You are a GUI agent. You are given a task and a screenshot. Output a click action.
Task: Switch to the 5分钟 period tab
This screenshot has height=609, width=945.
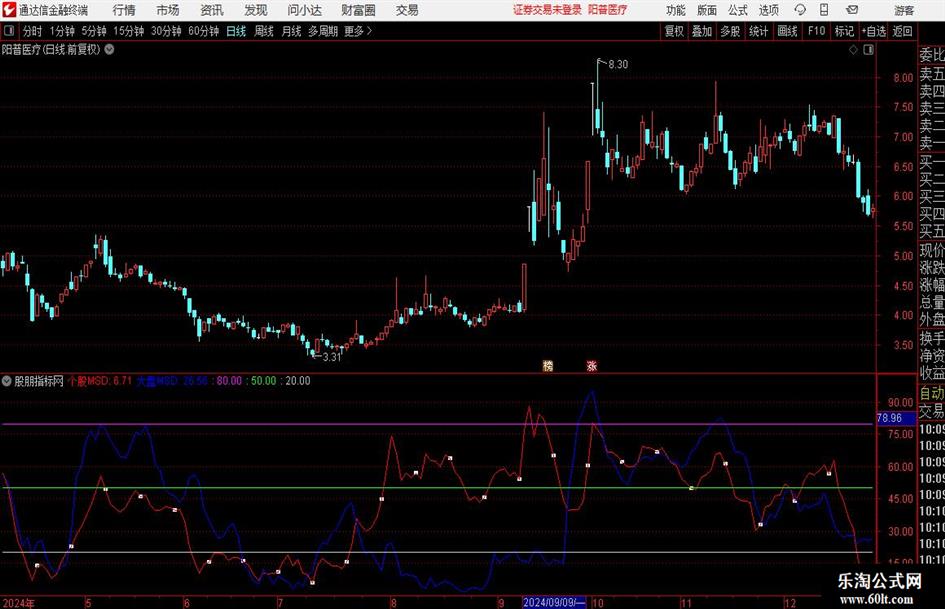coord(93,31)
